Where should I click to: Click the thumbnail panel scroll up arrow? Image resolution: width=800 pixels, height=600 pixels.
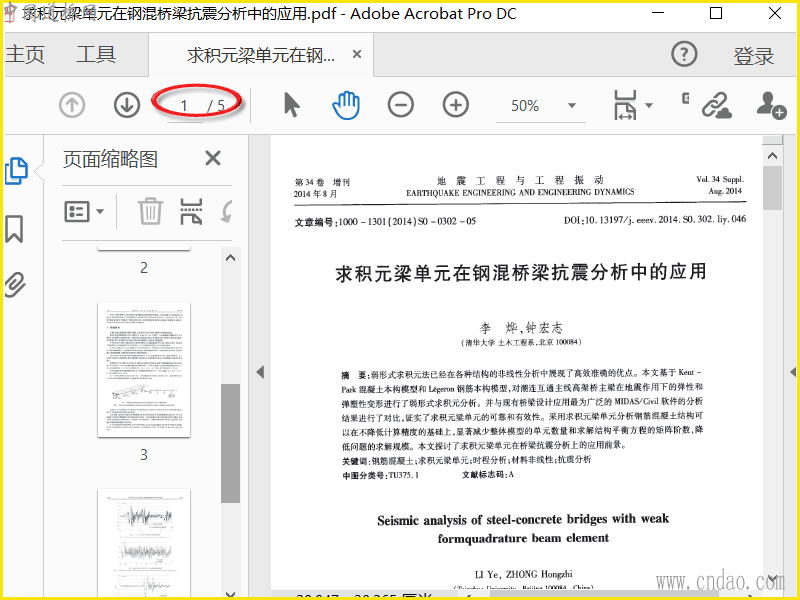coord(231,258)
